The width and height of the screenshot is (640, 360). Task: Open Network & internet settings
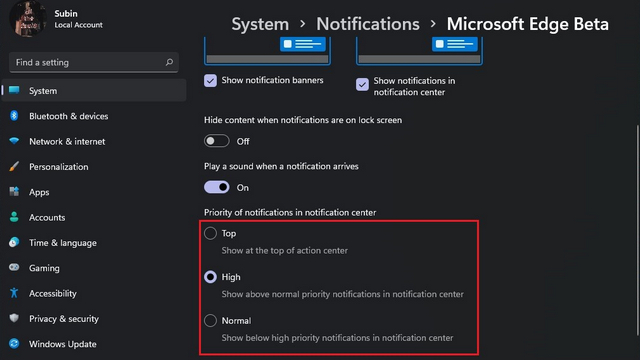pyautogui.click(x=94, y=141)
